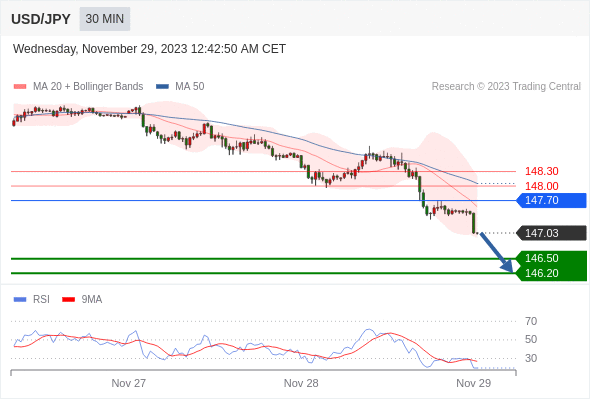Click the RSI 30 axis label
The width and height of the screenshot is (590, 400).
(531, 358)
